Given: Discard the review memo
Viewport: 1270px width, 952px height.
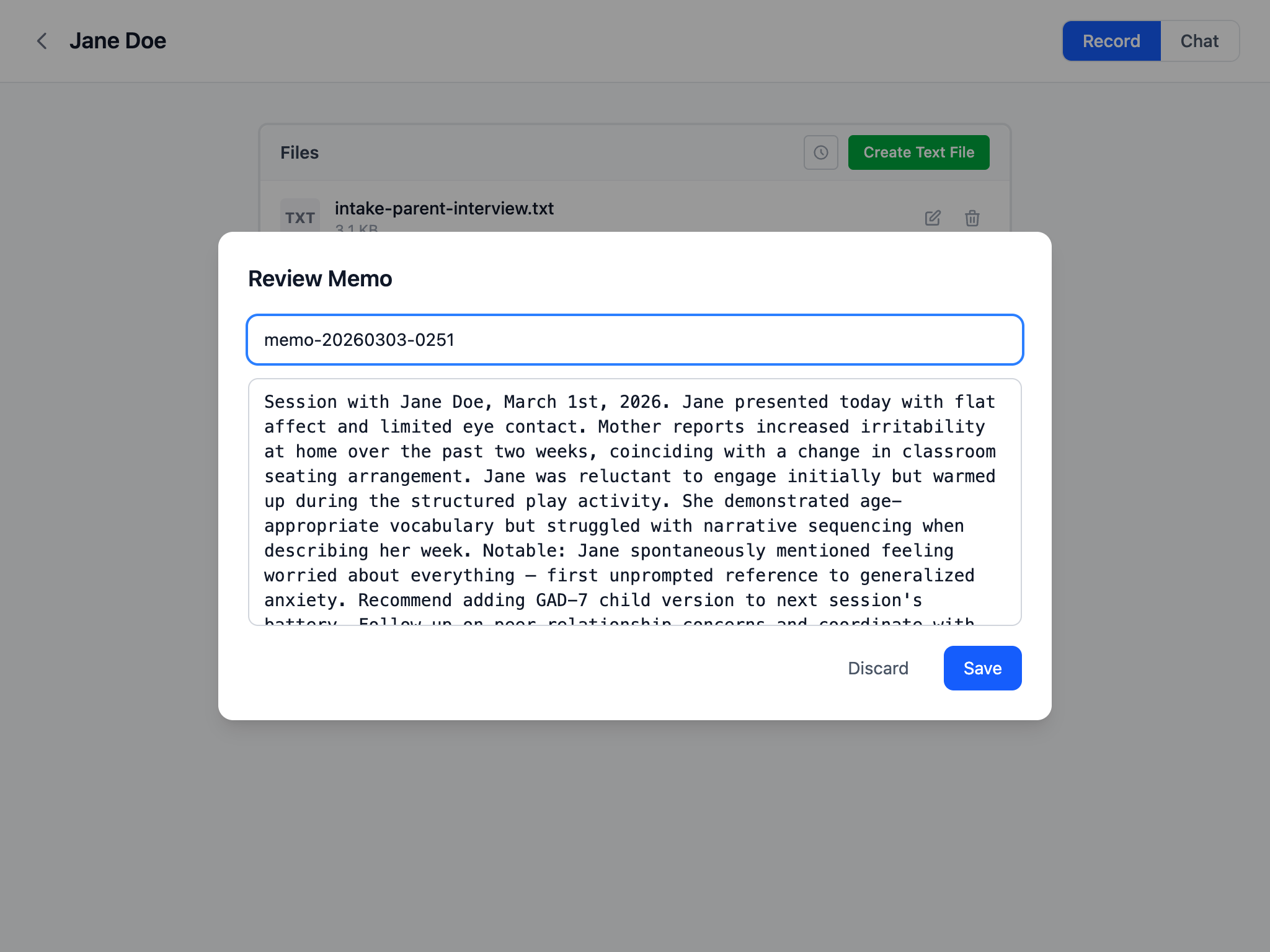Looking at the screenshot, I should [877, 668].
